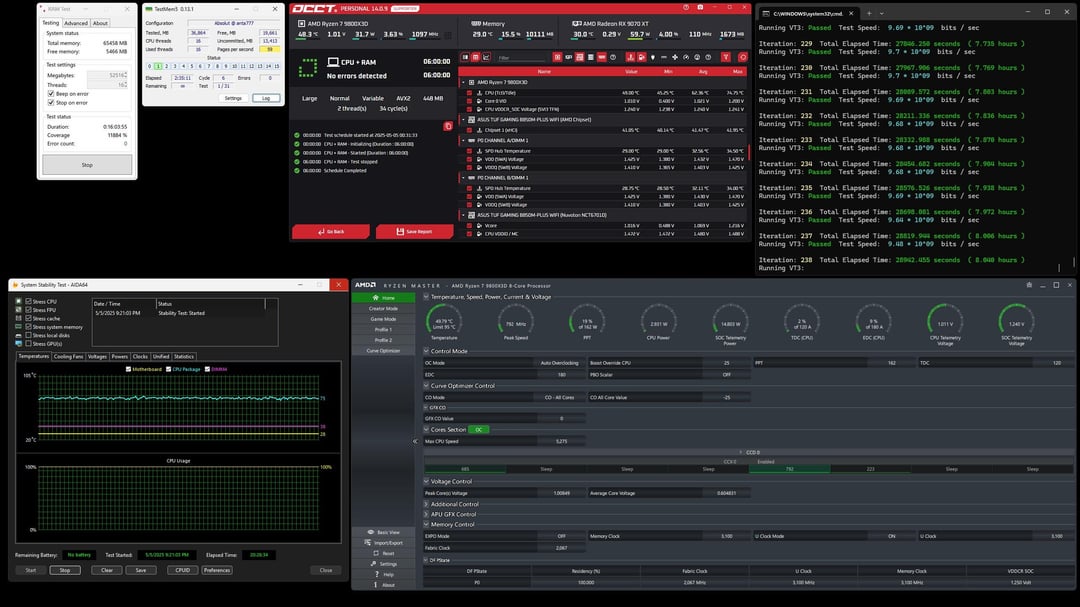Uncheck Stress FPU in AIDA64
Screen dimensions: 1080x607
click(x=28, y=309)
